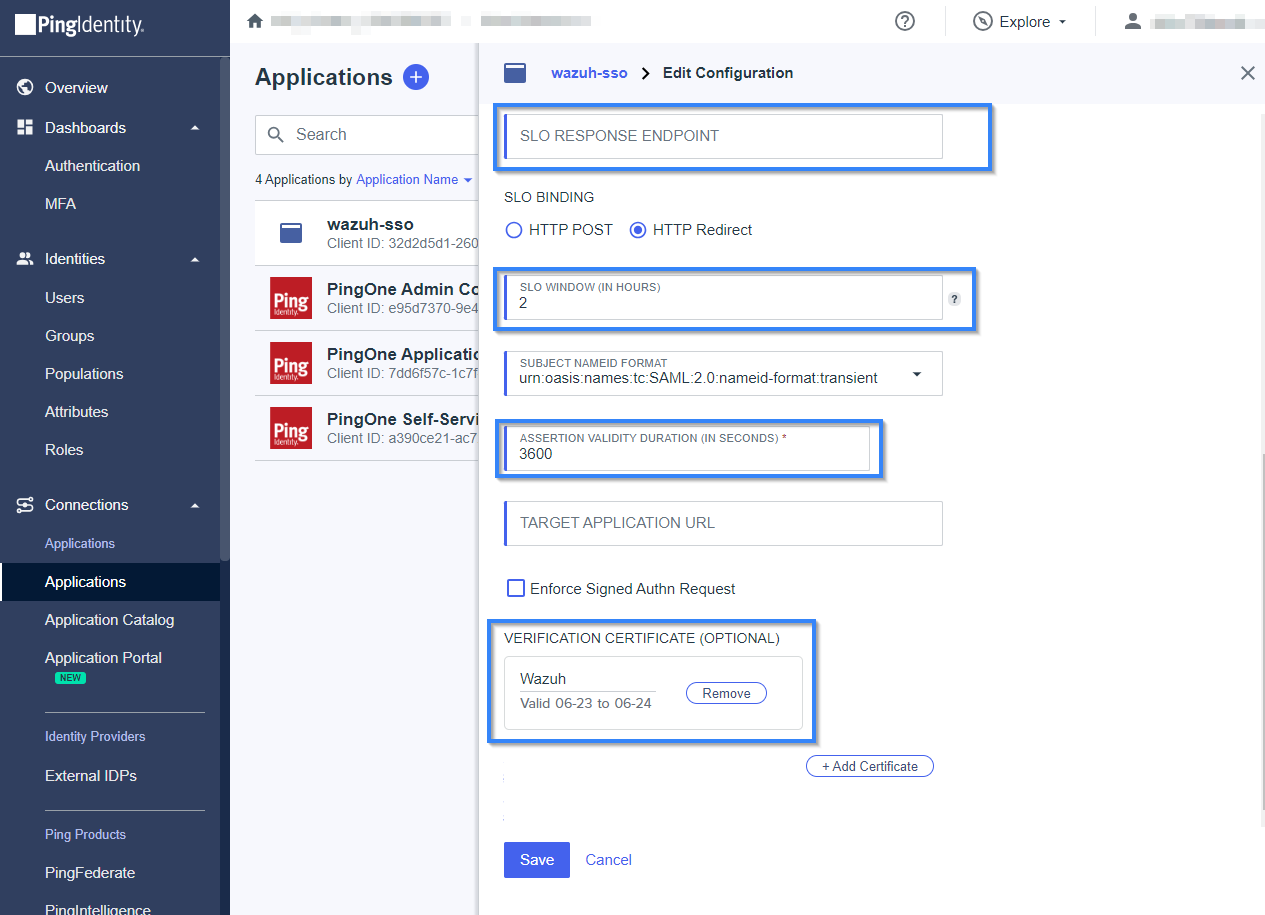Click the wazuh-sso breadcrumb link
Viewport: 1265px width, 915px height.
point(590,73)
